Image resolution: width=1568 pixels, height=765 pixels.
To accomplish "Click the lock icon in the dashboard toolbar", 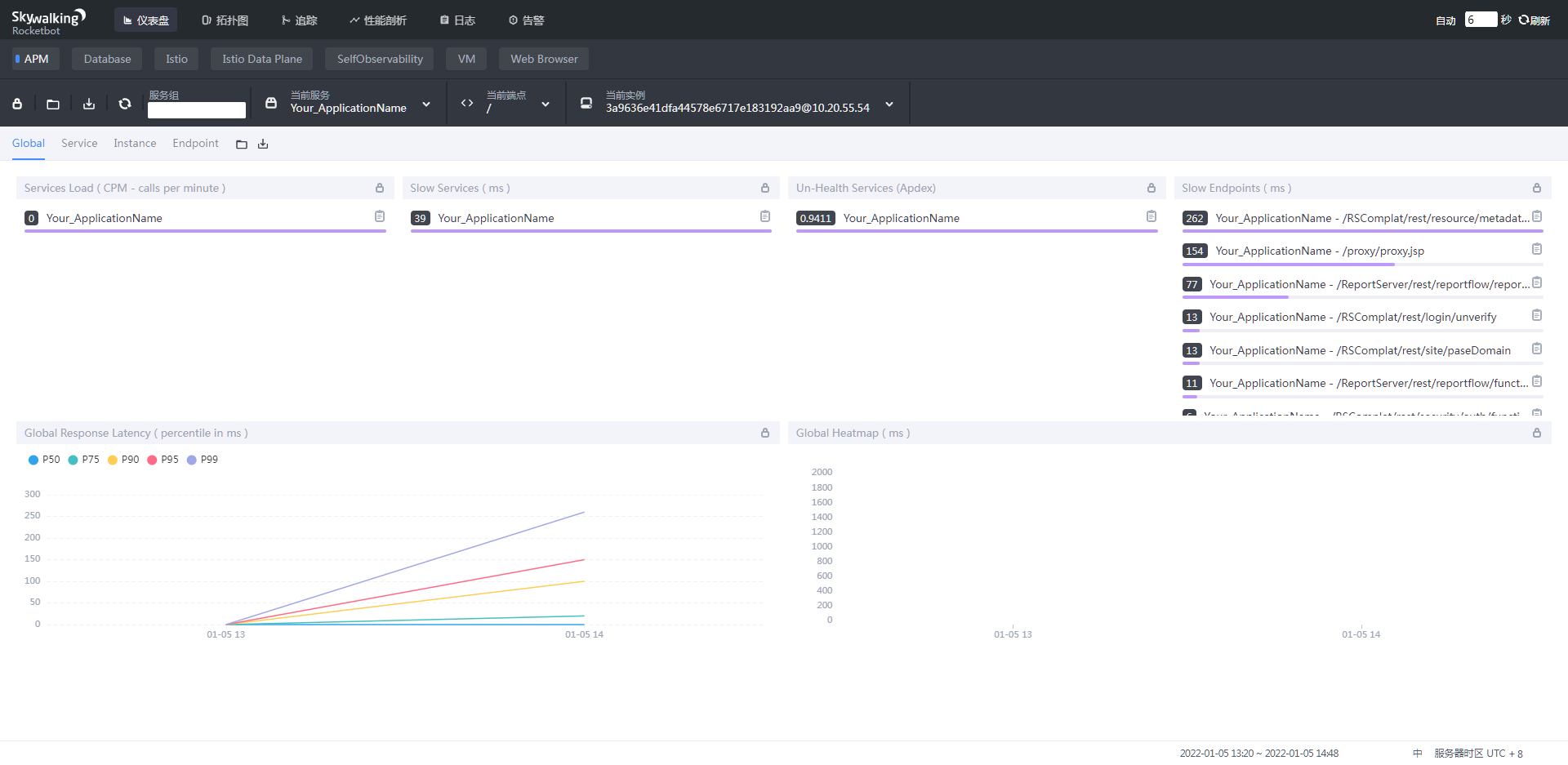I will tap(17, 104).
